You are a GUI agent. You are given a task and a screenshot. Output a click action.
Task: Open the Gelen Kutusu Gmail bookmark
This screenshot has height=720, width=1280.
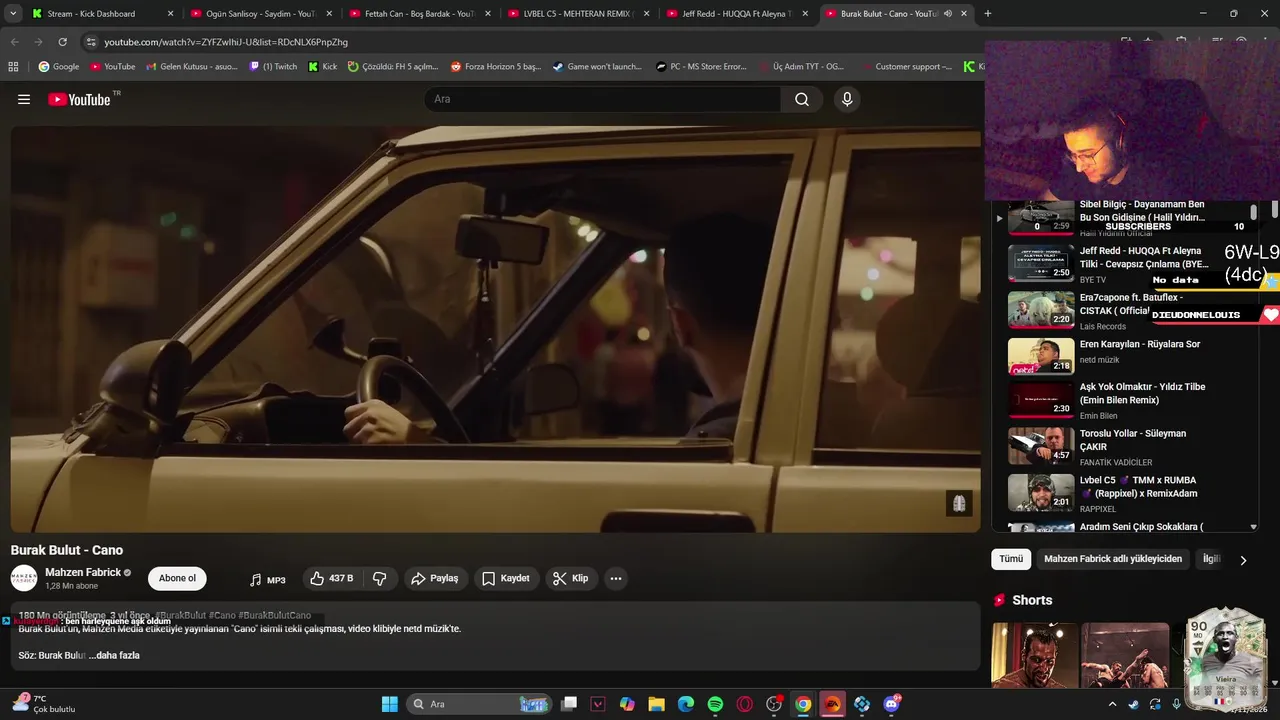tap(191, 67)
